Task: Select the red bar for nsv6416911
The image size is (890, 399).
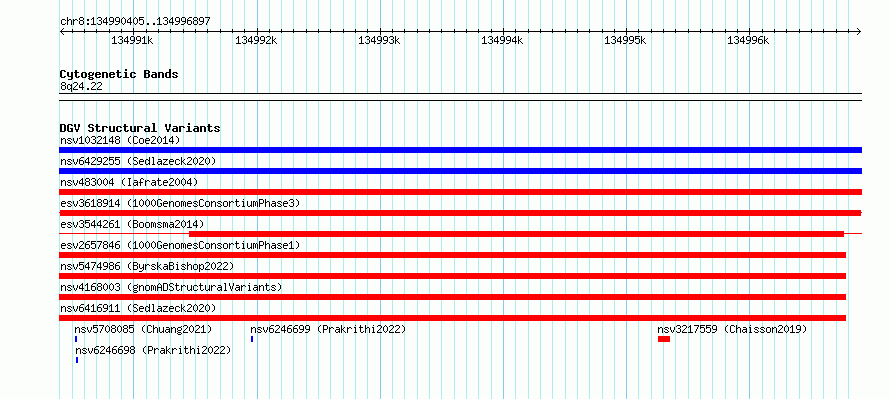Action: click(452, 318)
